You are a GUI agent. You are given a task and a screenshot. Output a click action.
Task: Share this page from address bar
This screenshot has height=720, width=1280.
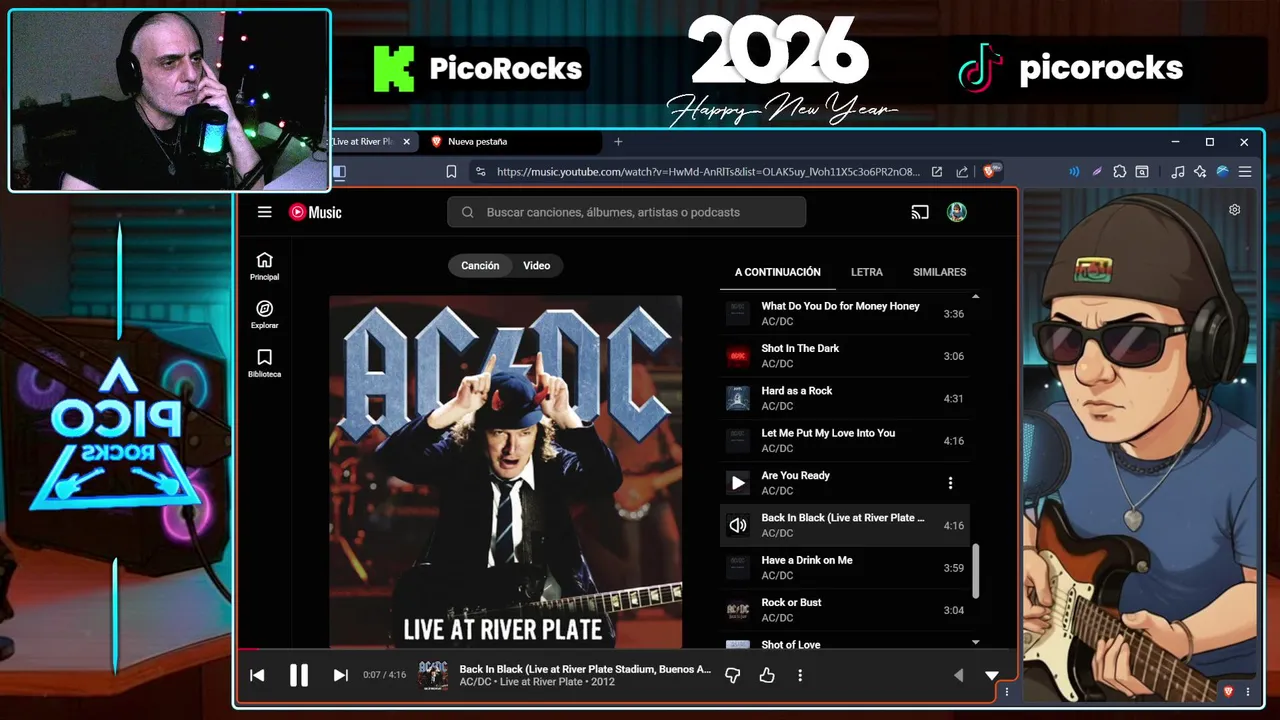(962, 172)
